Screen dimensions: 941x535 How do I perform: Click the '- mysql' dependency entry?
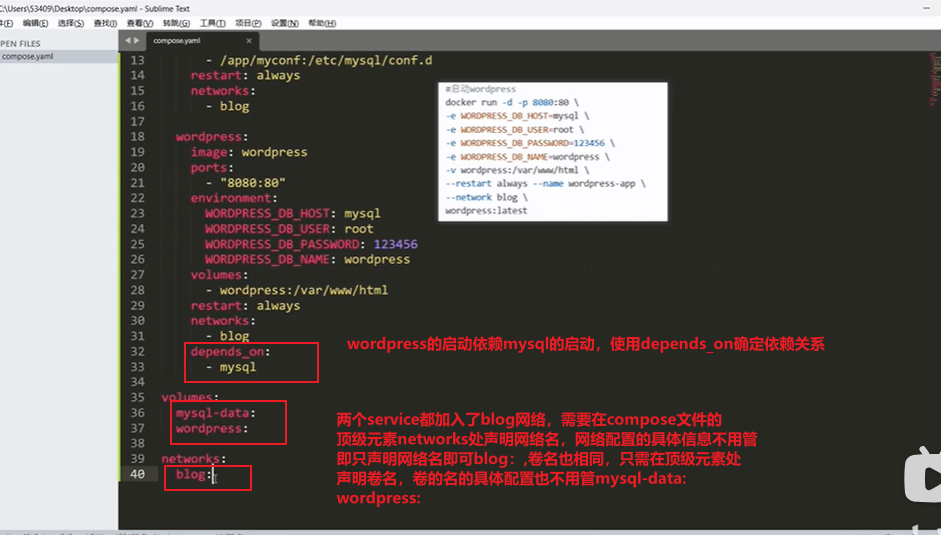coord(231,367)
